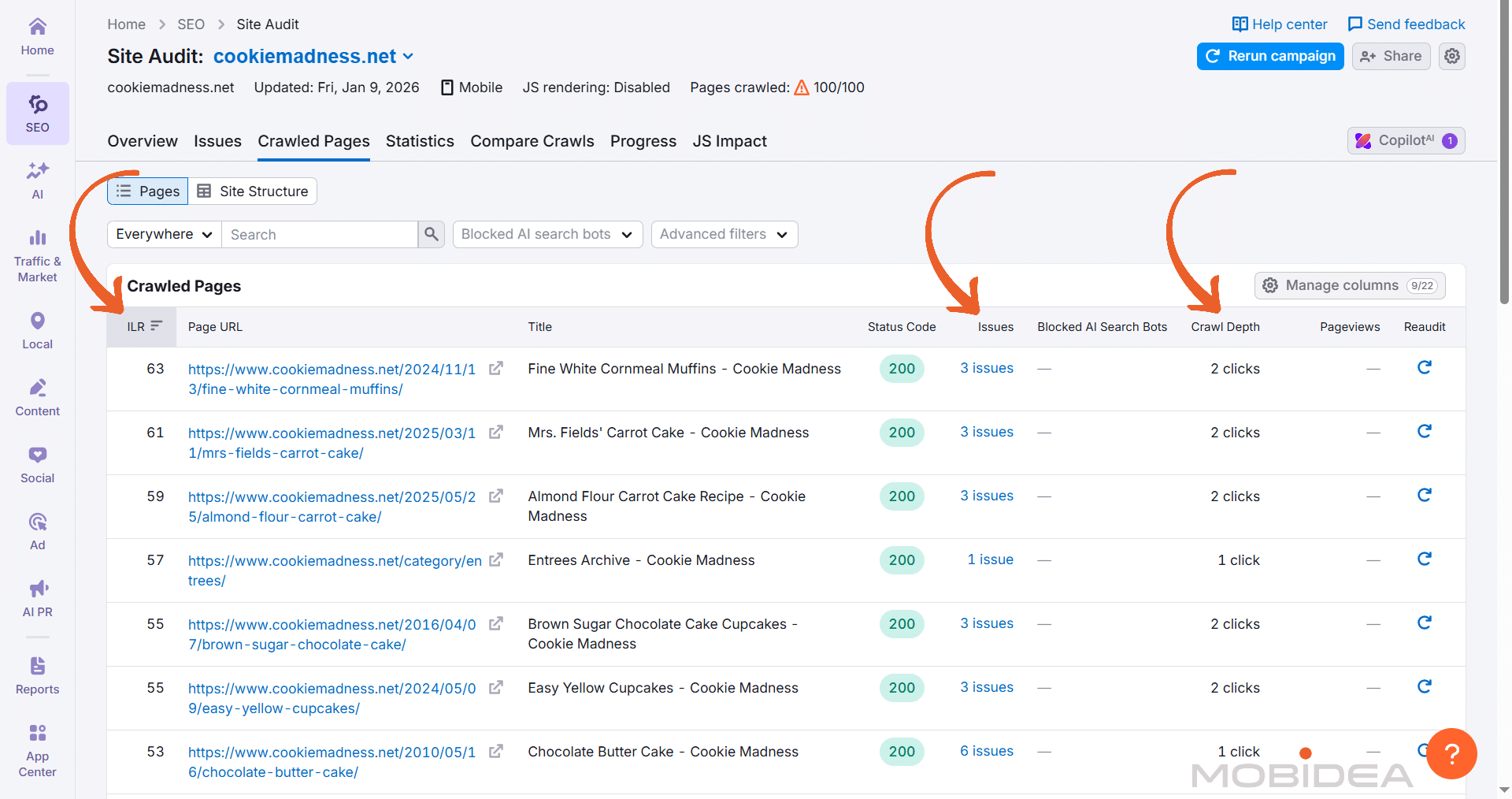This screenshot has width=1512, height=799.
Task: Open the Reports section
Action: point(37,675)
